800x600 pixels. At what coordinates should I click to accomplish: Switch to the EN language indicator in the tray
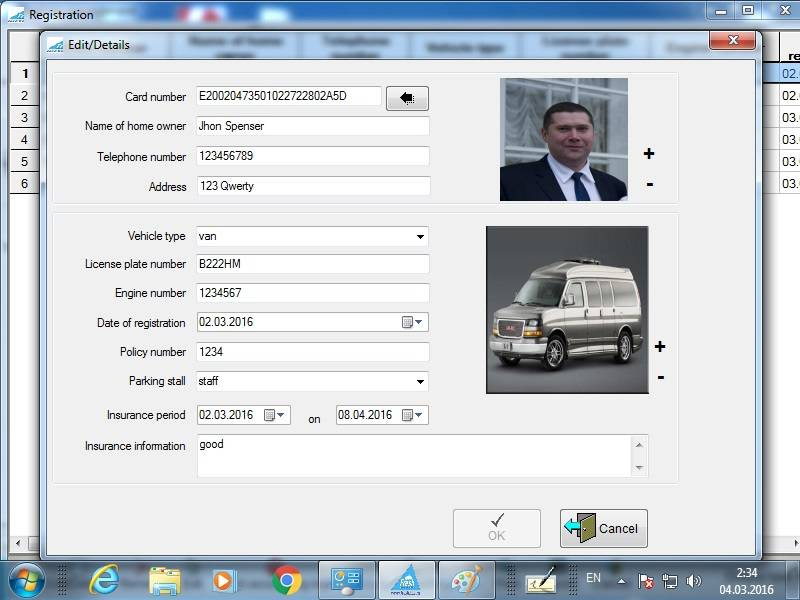click(592, 578)
